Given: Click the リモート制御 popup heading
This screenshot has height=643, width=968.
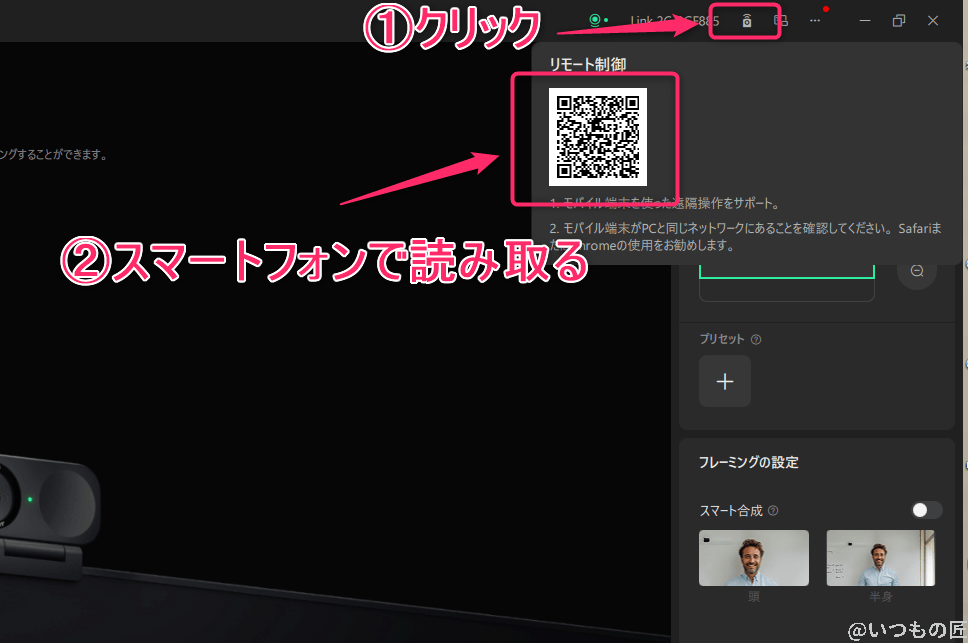Looking at the screenshot, I should (587, 64).
